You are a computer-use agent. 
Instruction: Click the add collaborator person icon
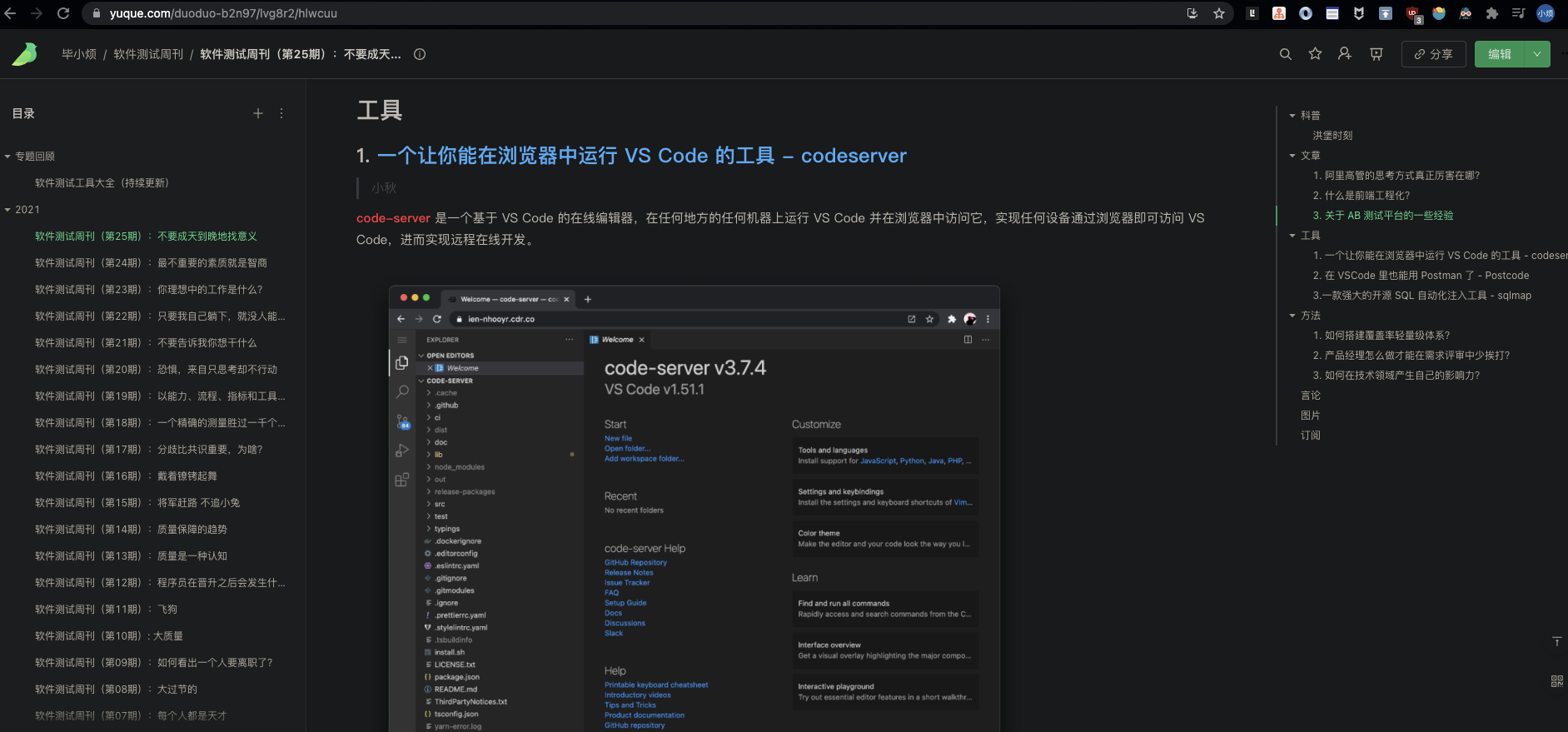[x=1345, y=54]
